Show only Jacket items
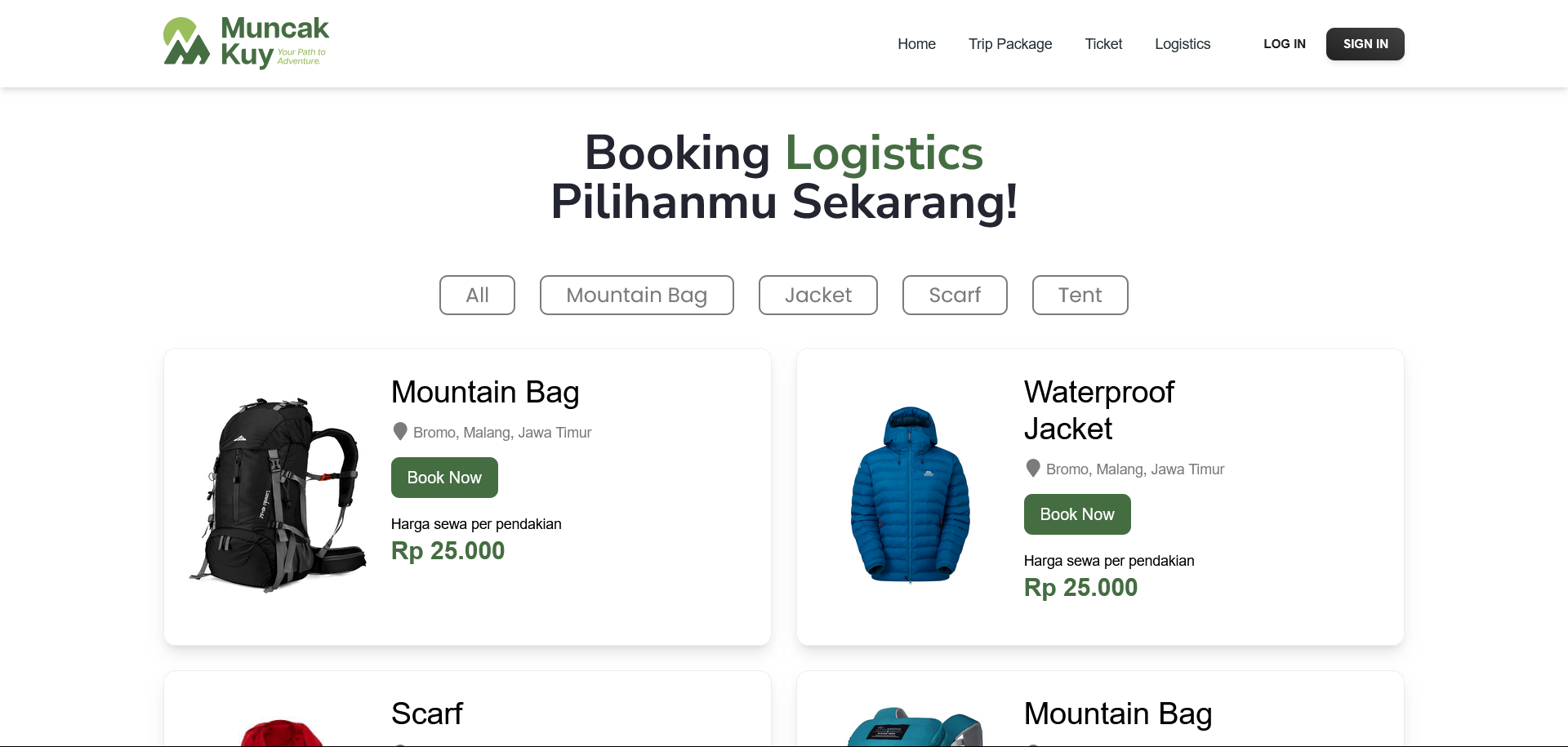 click(817, 295)
